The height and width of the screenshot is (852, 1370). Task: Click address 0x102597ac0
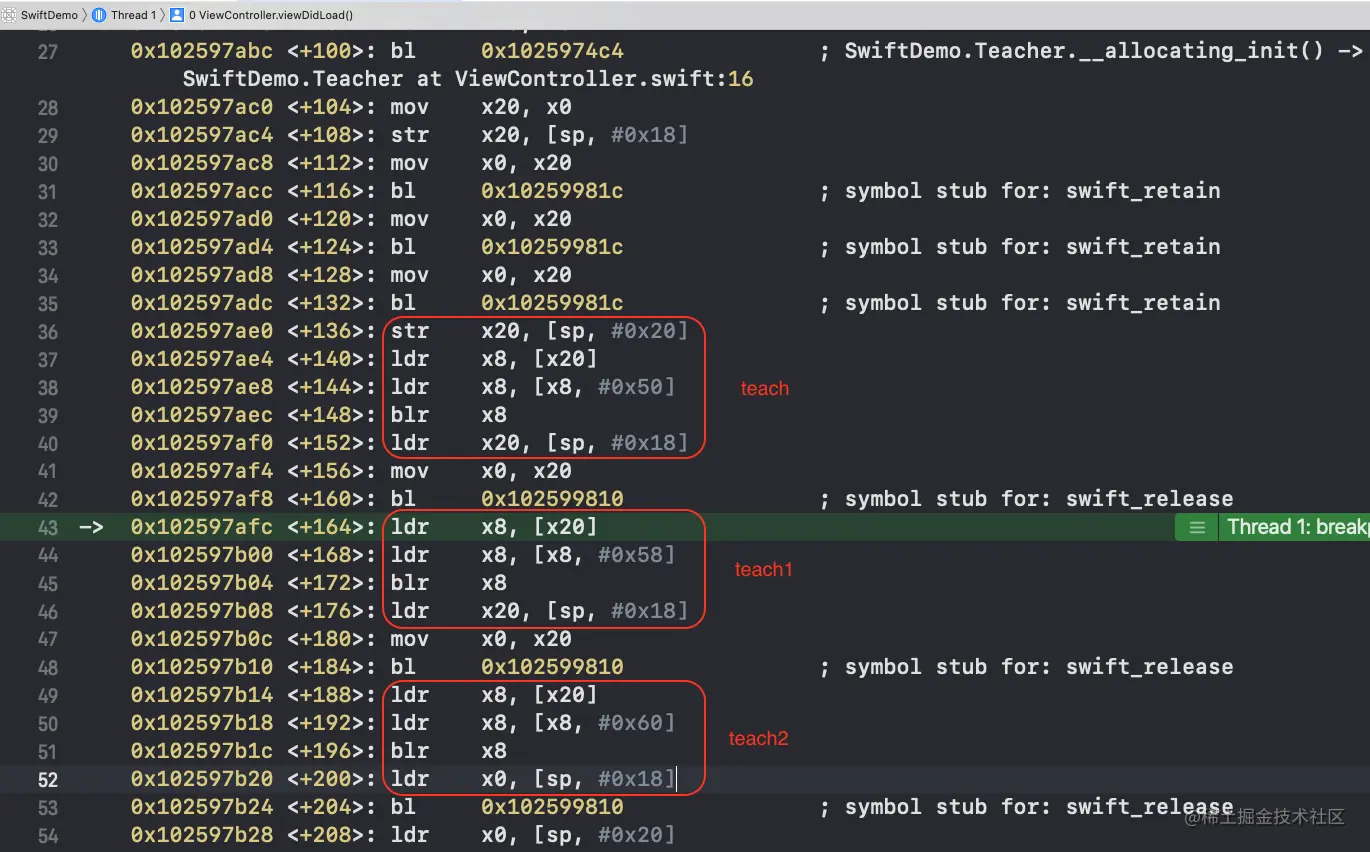click(202, 107)
